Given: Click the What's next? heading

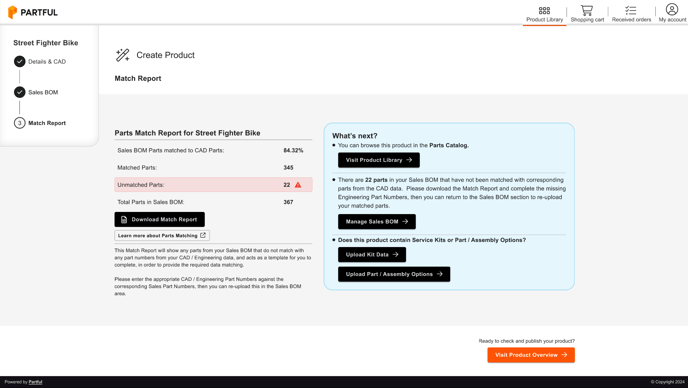Looking at the screenshot, I should (355, 136).
